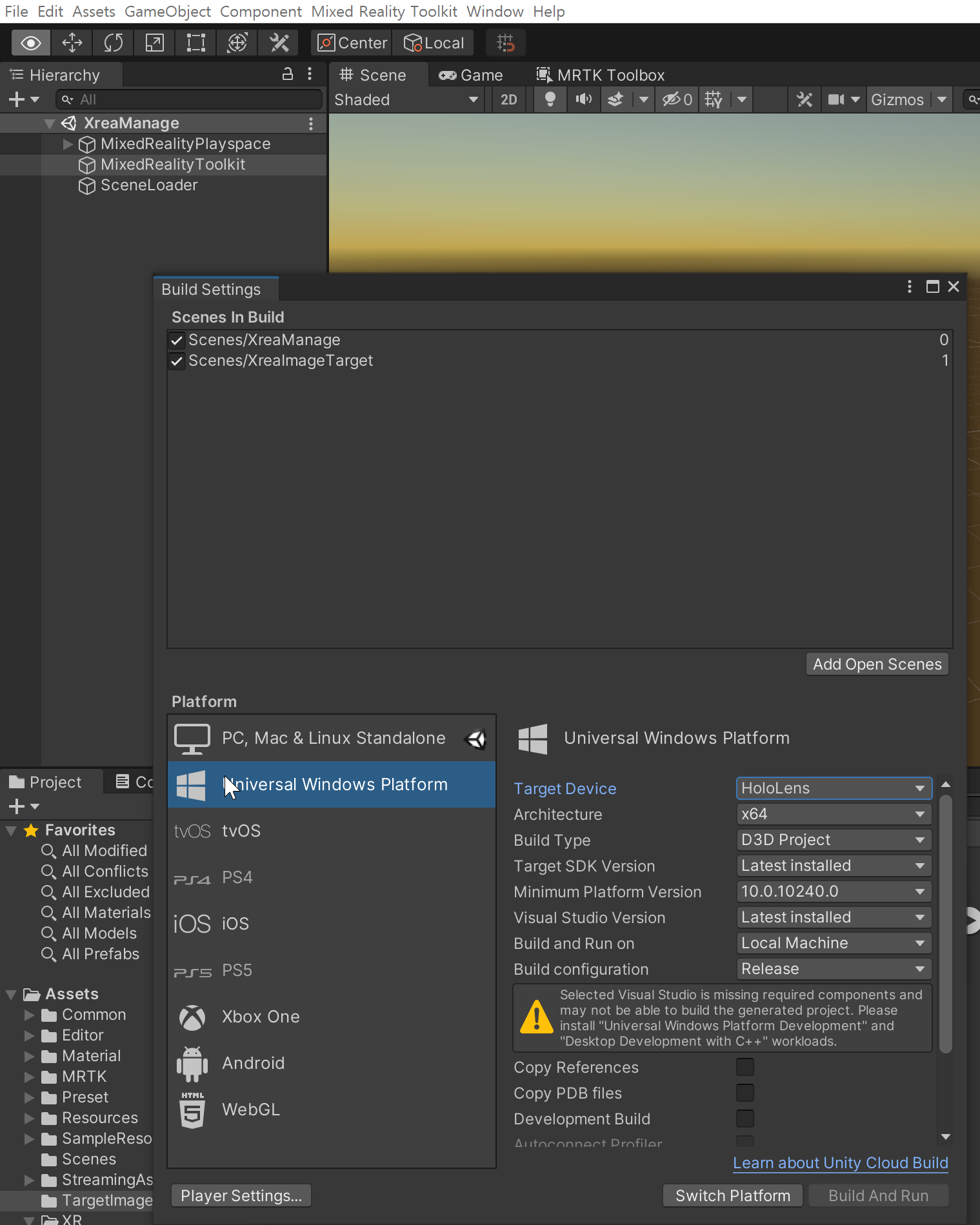Open Build configuration Release dropdown

(834, 969)
